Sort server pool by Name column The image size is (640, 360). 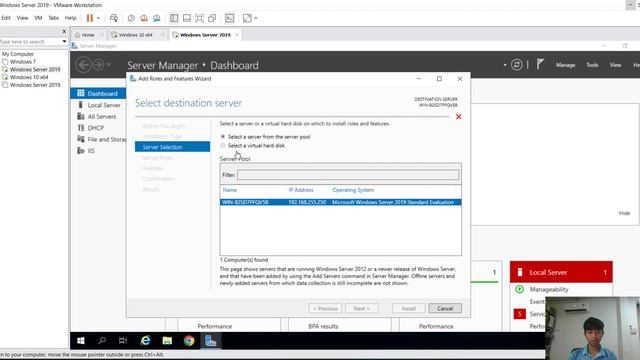230,190
